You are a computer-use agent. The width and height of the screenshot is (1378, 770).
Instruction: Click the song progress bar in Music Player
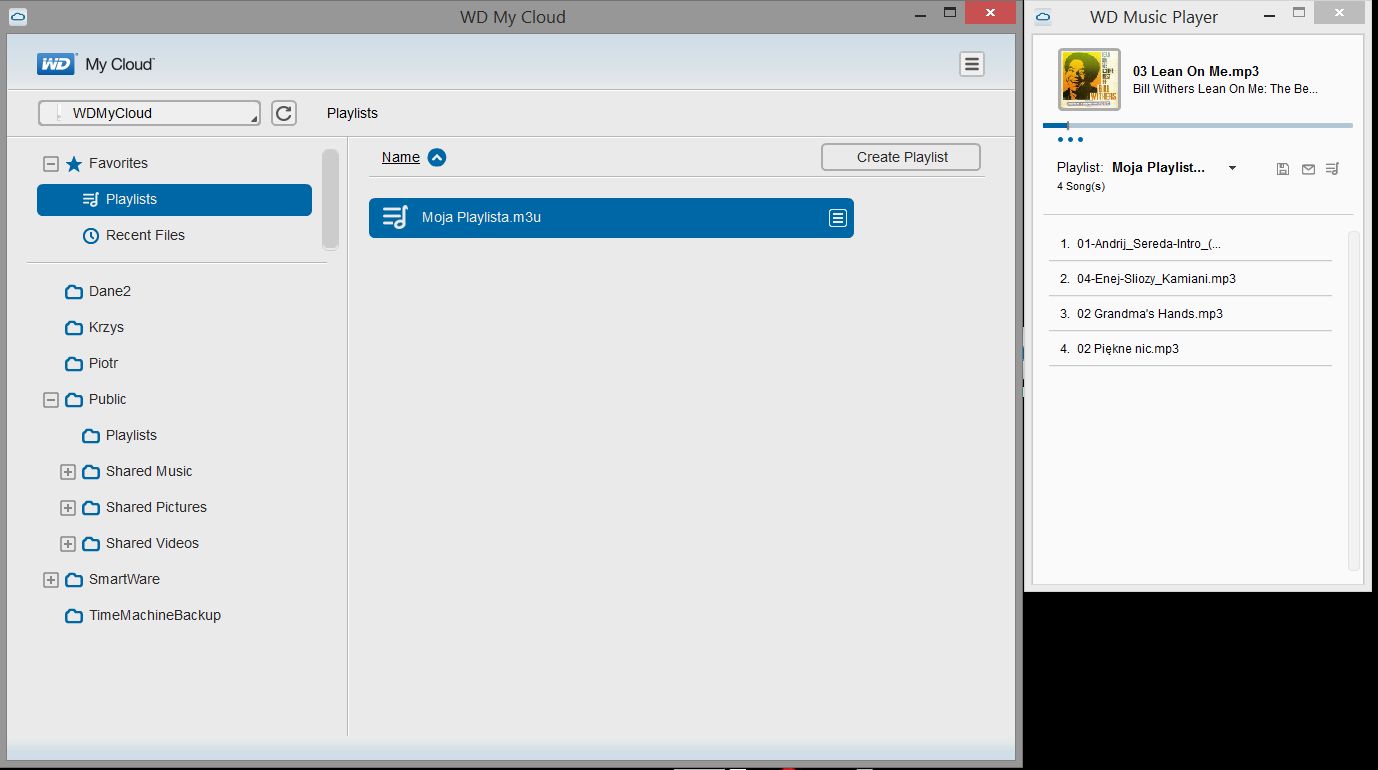[x=1198, y=126]
